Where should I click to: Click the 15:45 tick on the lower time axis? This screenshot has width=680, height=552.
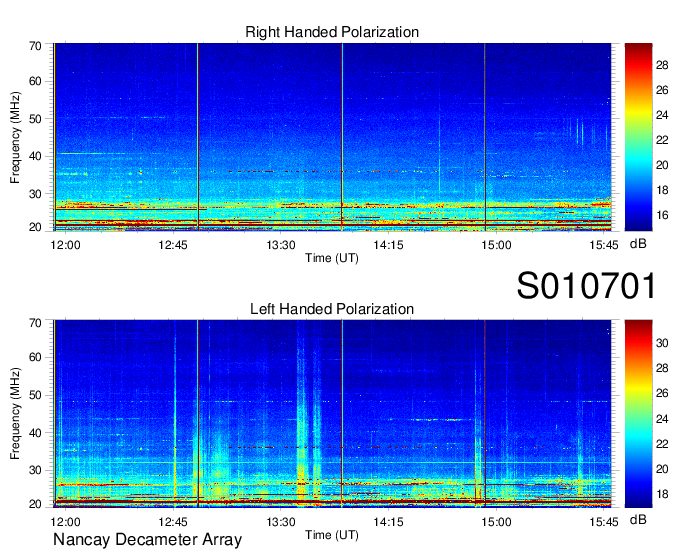coord(604,522)
